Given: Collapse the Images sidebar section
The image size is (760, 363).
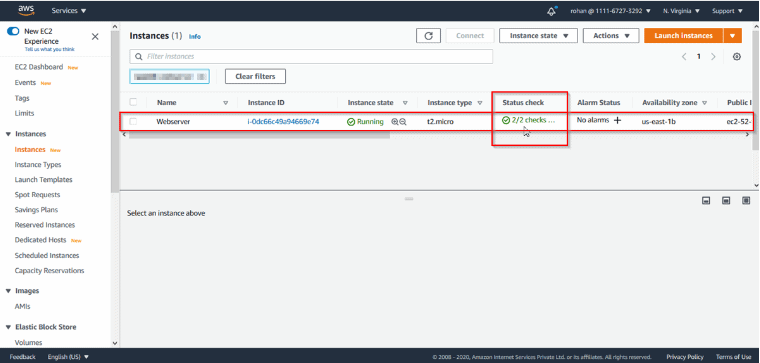Looking at the screenshot, I should [8, 291].
